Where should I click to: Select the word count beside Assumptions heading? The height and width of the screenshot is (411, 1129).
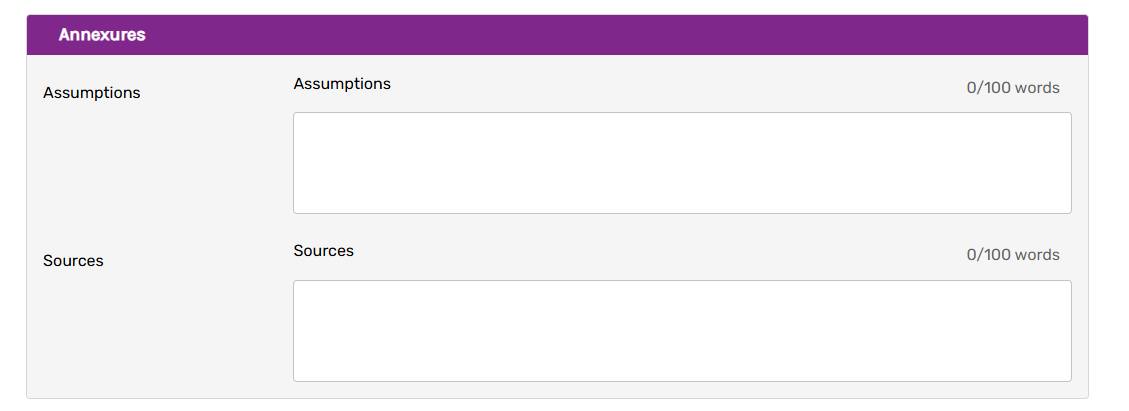(x=1013, y=88)
